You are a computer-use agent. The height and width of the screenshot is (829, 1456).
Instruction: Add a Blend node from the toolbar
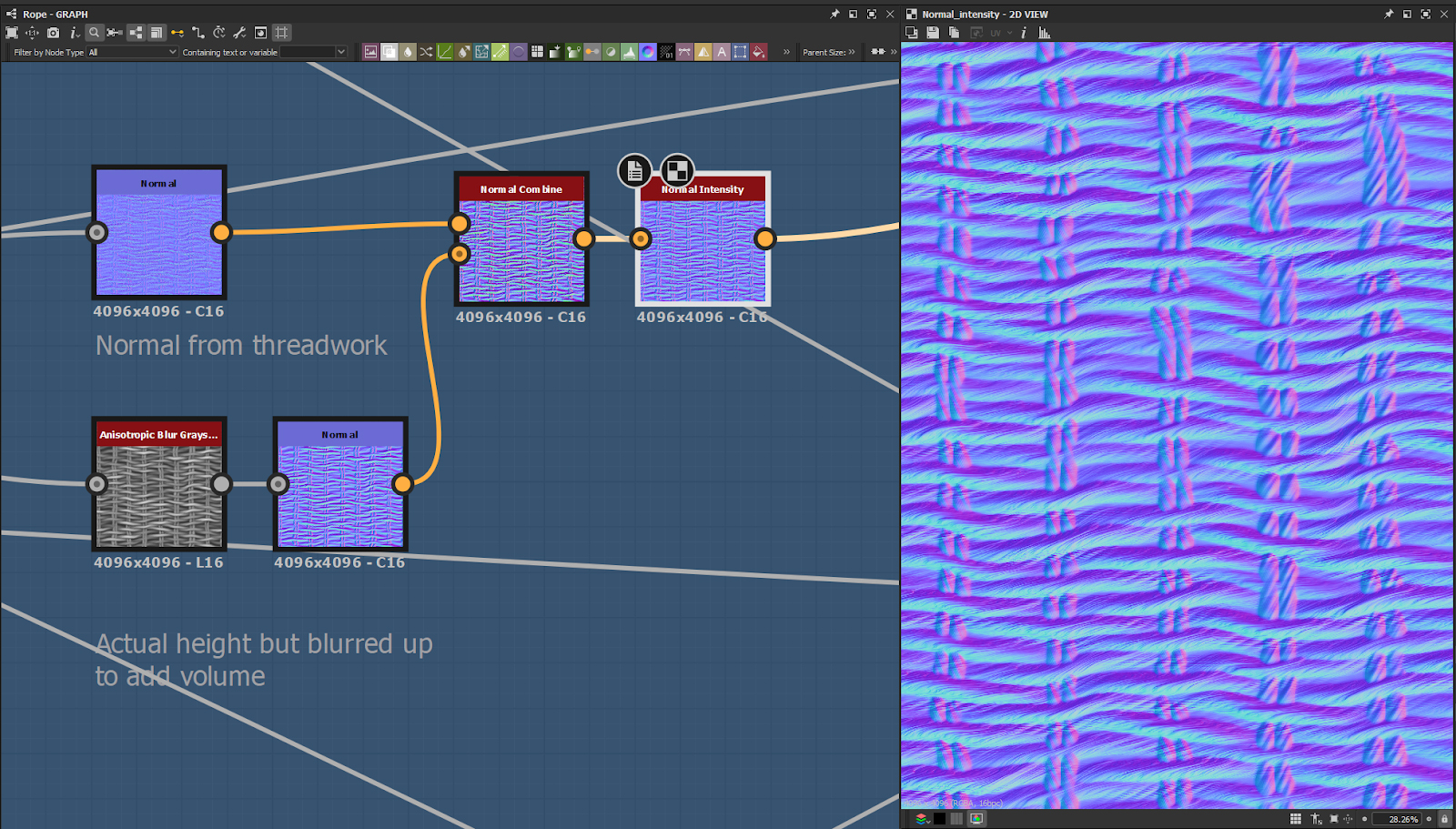389,52
